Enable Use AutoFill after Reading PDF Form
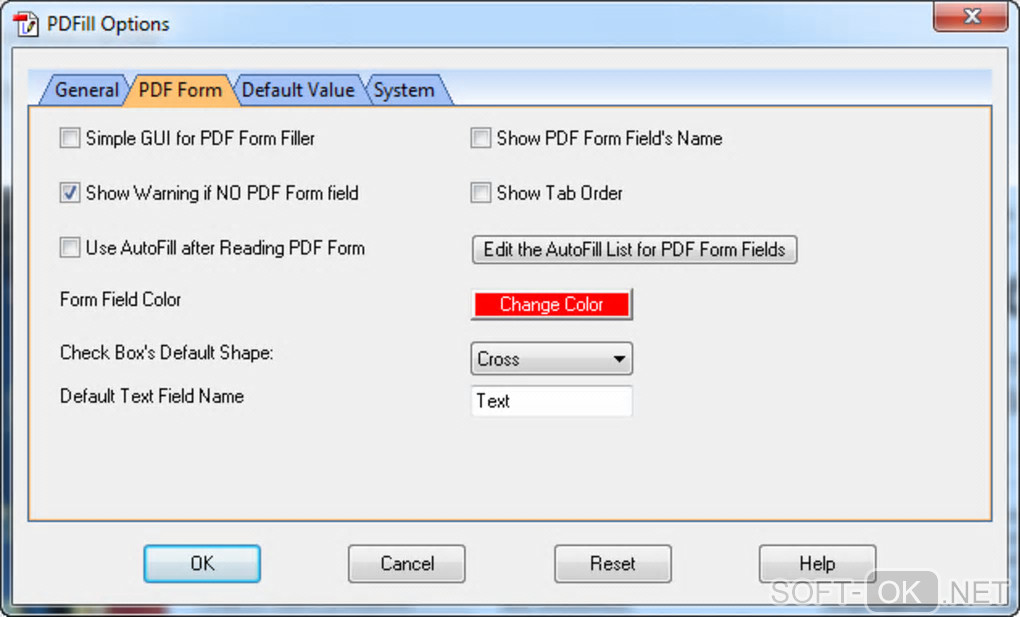This screenshot has width=1020, height=617. tap(70, 247)
